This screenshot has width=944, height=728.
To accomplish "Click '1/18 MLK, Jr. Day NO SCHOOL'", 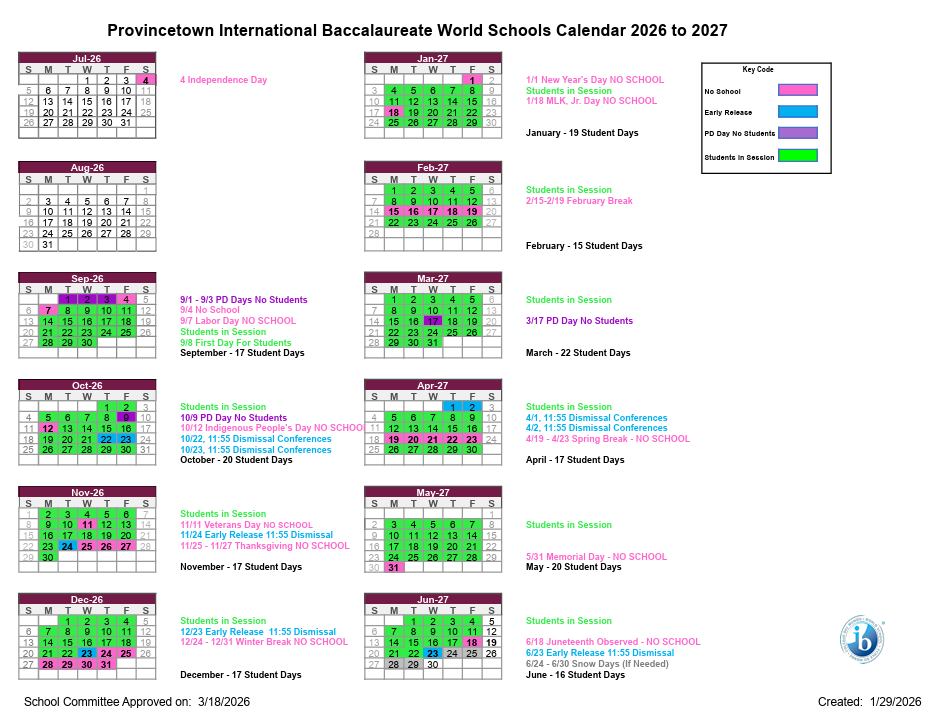I will [591, 101].
